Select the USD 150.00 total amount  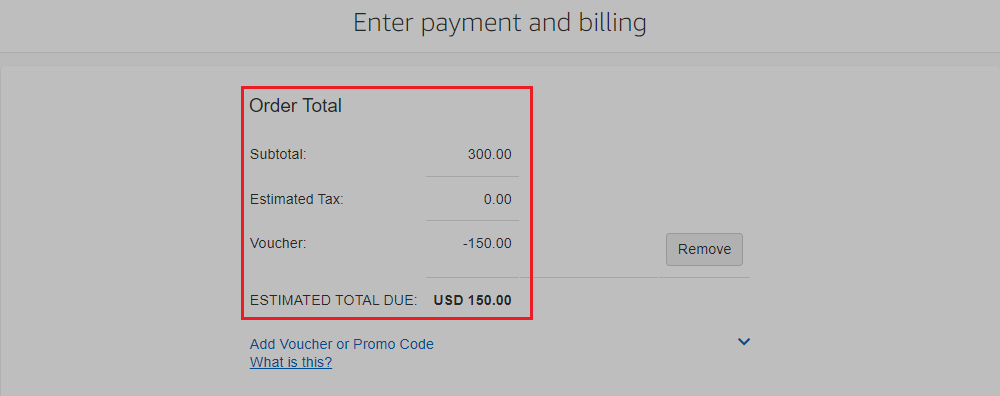click(x=473, y=300)
